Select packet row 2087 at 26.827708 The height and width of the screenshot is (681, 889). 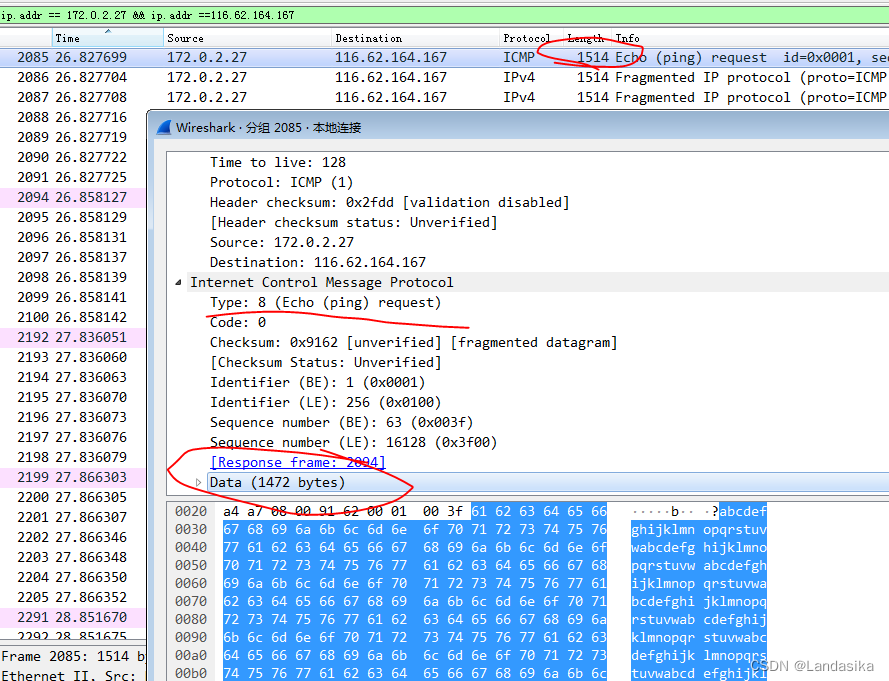pos(444,98)
